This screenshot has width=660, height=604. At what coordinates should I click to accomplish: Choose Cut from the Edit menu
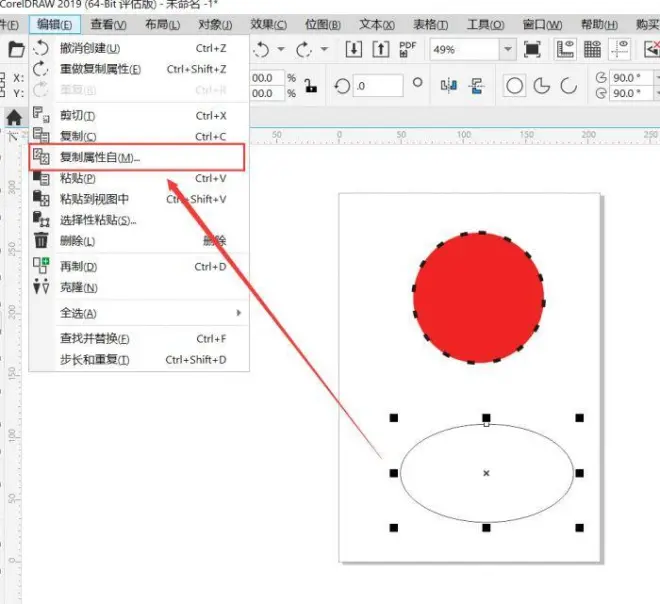click(x=139, y=115)
